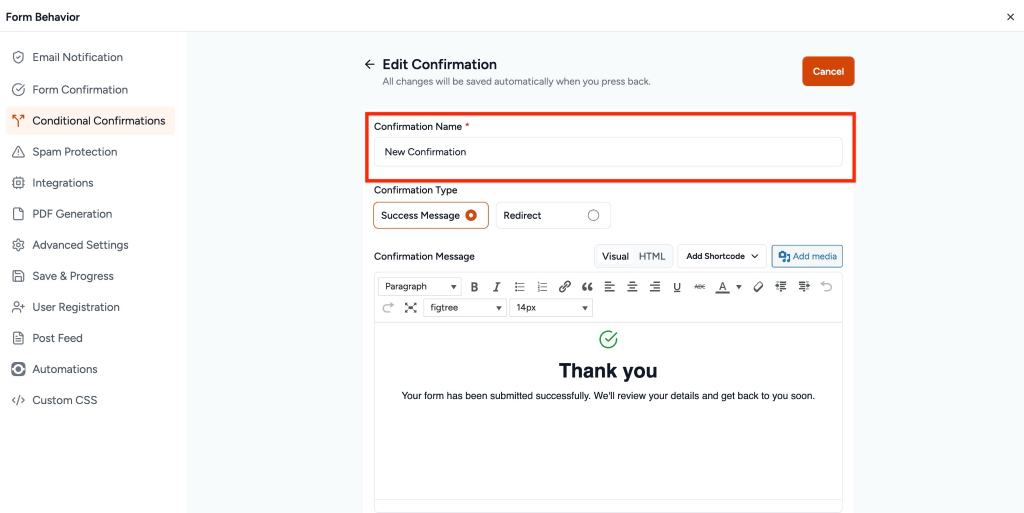The height and width of the screenshot is (513, 1024).
Task: Toggle underline formatting
Action: click(677, 287)
